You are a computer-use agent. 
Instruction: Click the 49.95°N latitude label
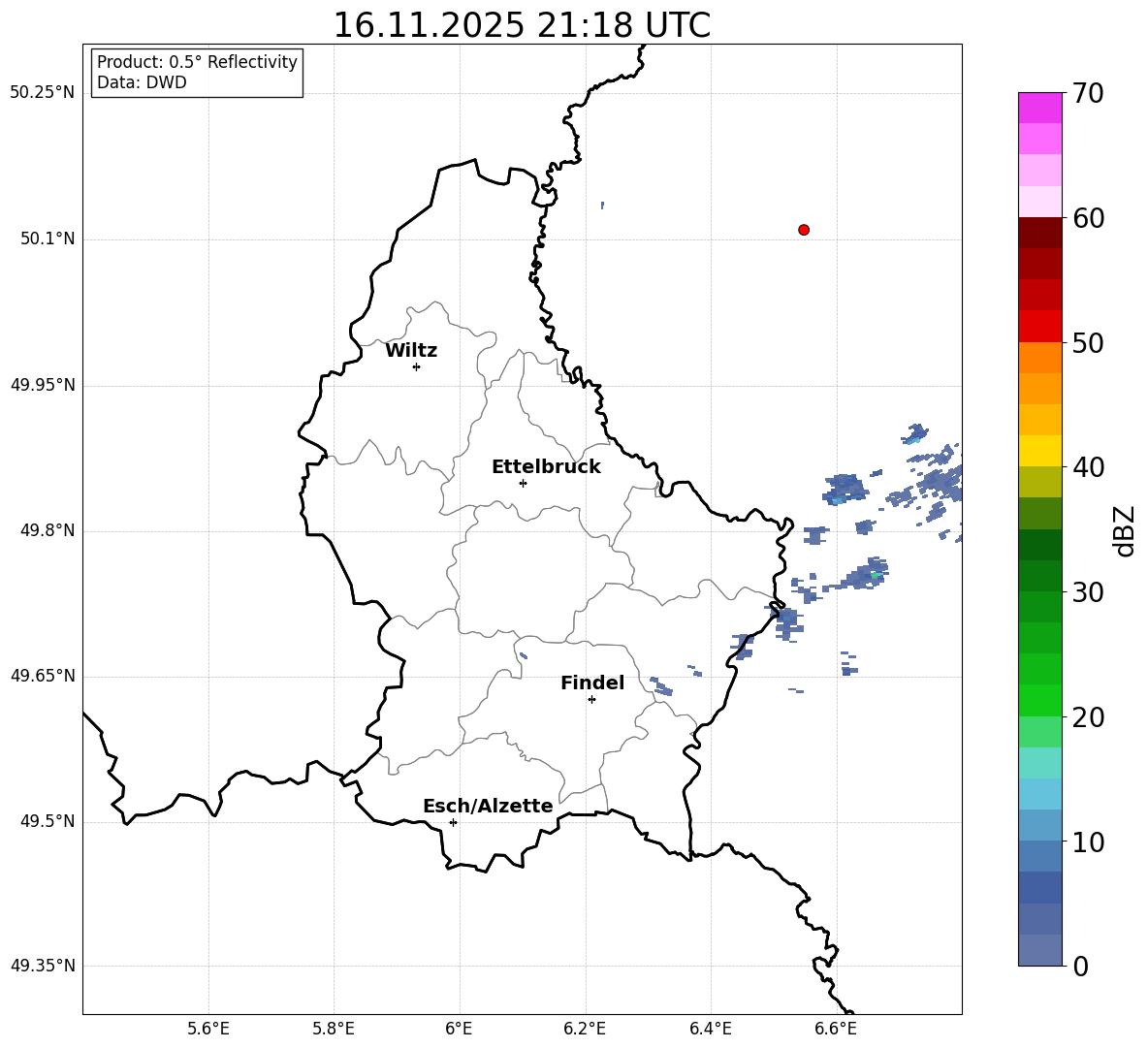click(43, 384)
